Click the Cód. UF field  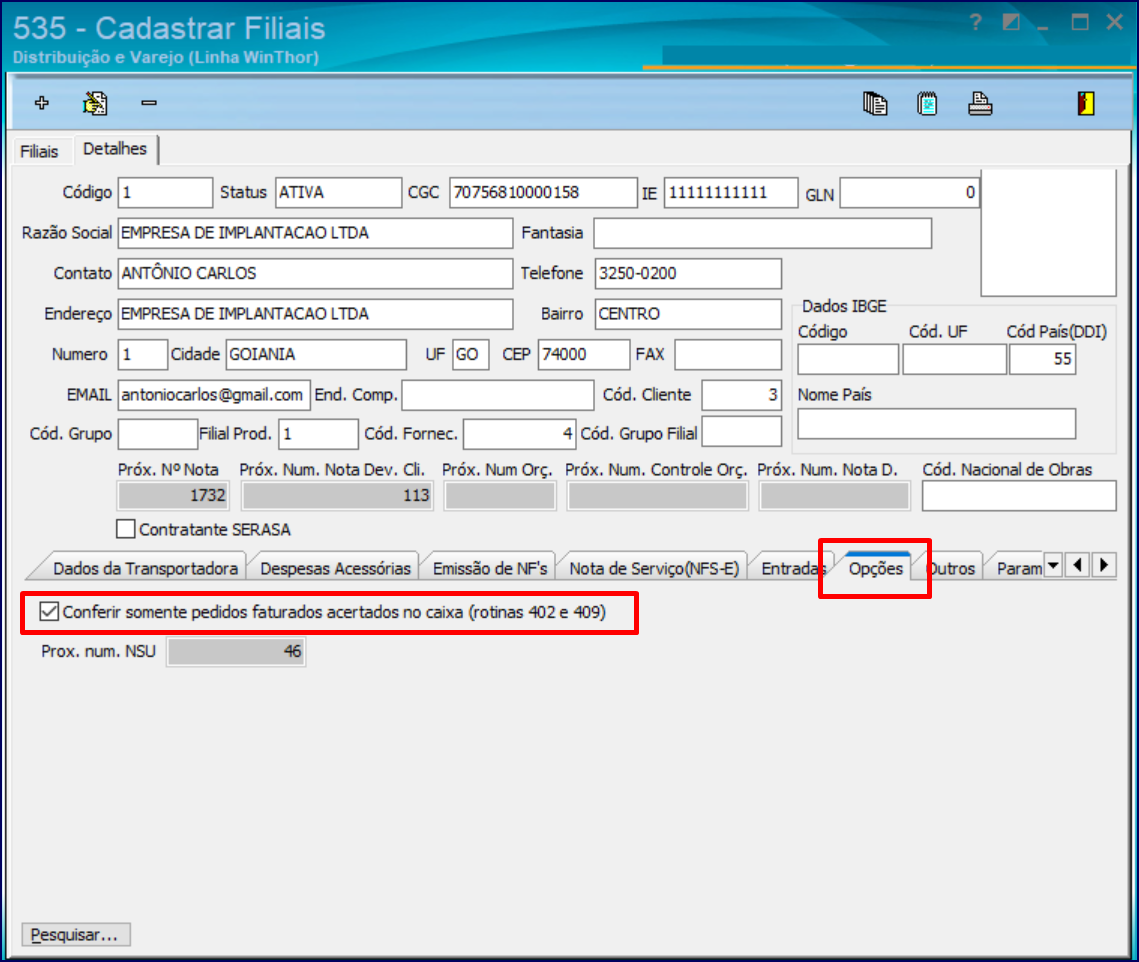coord(954,359)
